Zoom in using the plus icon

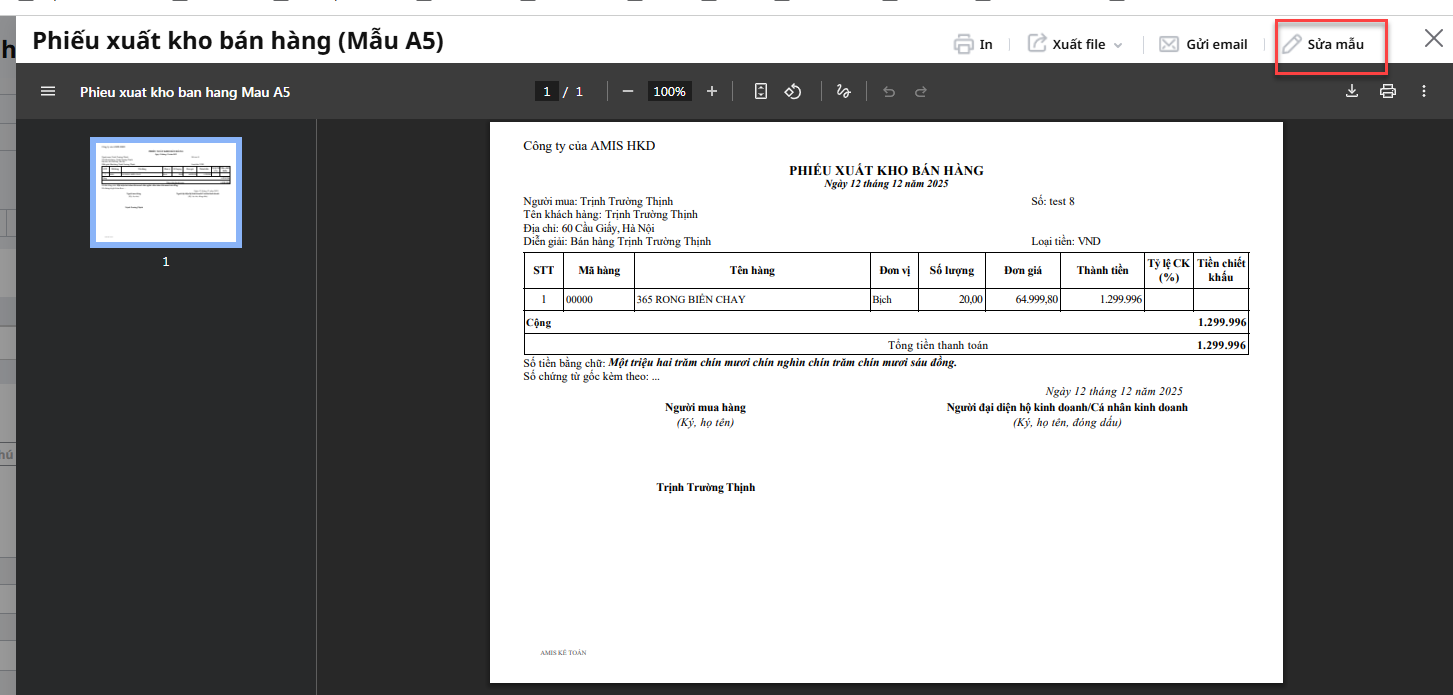(712, 91)
